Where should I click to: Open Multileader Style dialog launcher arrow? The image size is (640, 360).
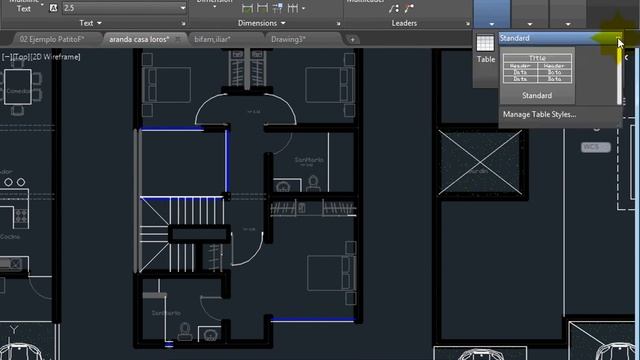[467, 24]
